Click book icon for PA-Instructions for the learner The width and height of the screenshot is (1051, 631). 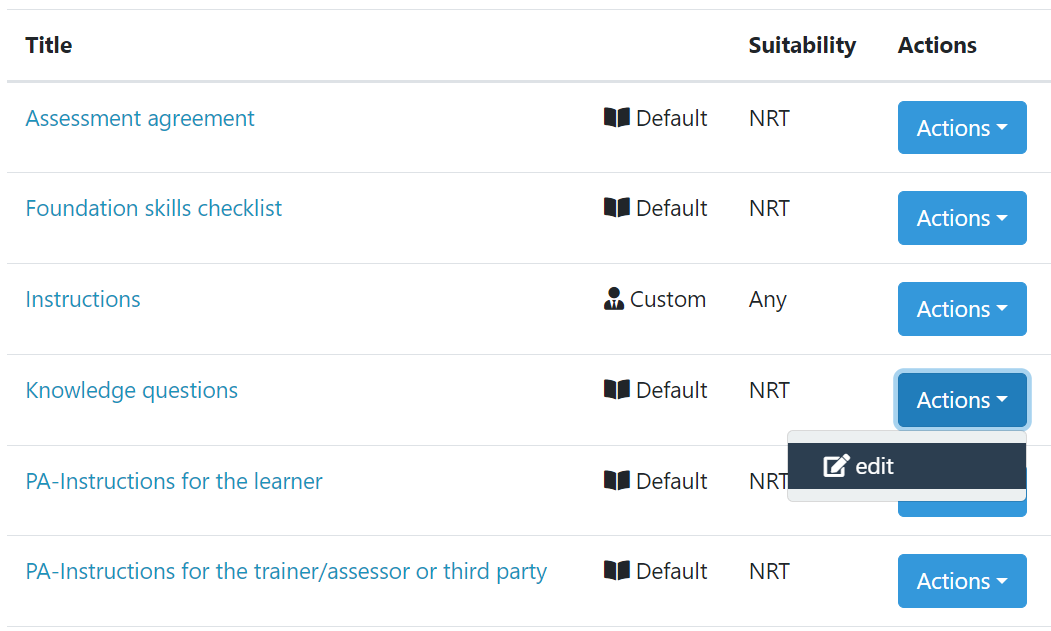[x=617, y=480]
